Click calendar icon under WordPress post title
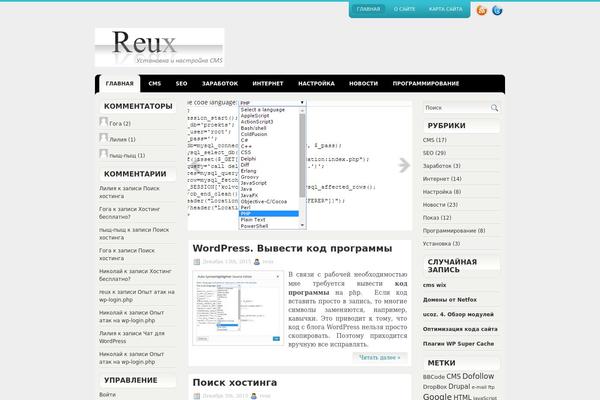This screenshot has height=400, width=600. 197,262
